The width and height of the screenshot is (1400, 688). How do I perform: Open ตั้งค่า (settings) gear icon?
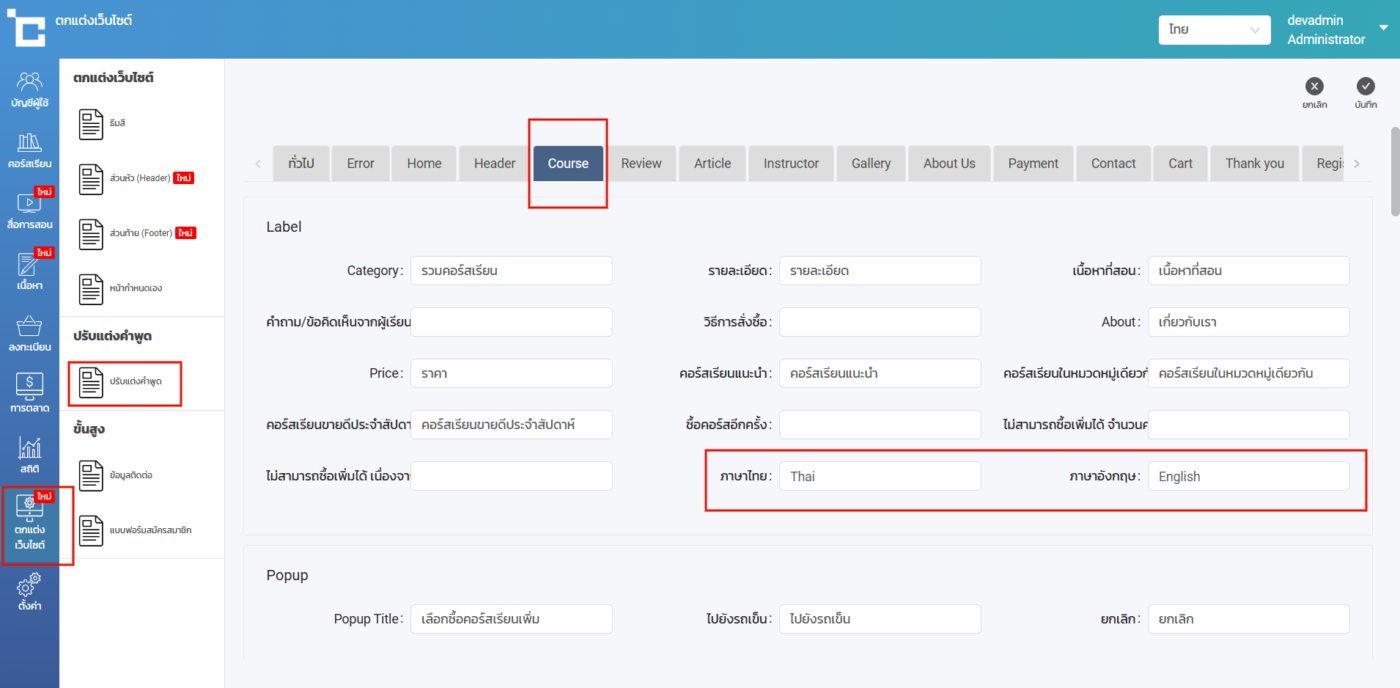pyautogui.click(x=29, y=591)
